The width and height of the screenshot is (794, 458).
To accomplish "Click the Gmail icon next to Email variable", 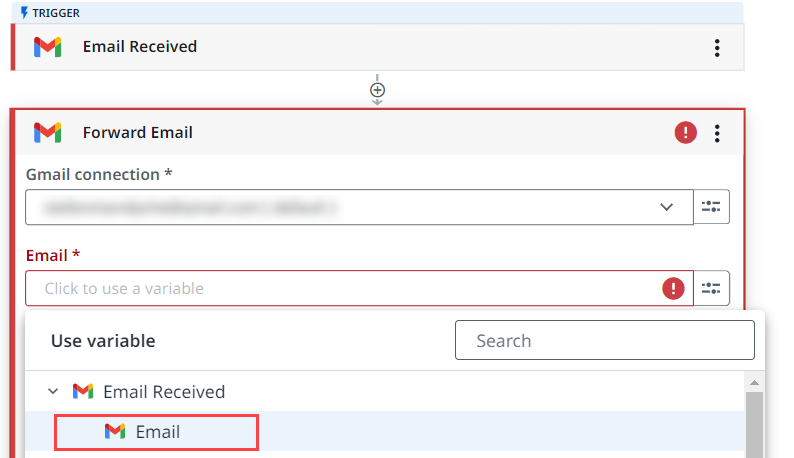I will 115,432.
